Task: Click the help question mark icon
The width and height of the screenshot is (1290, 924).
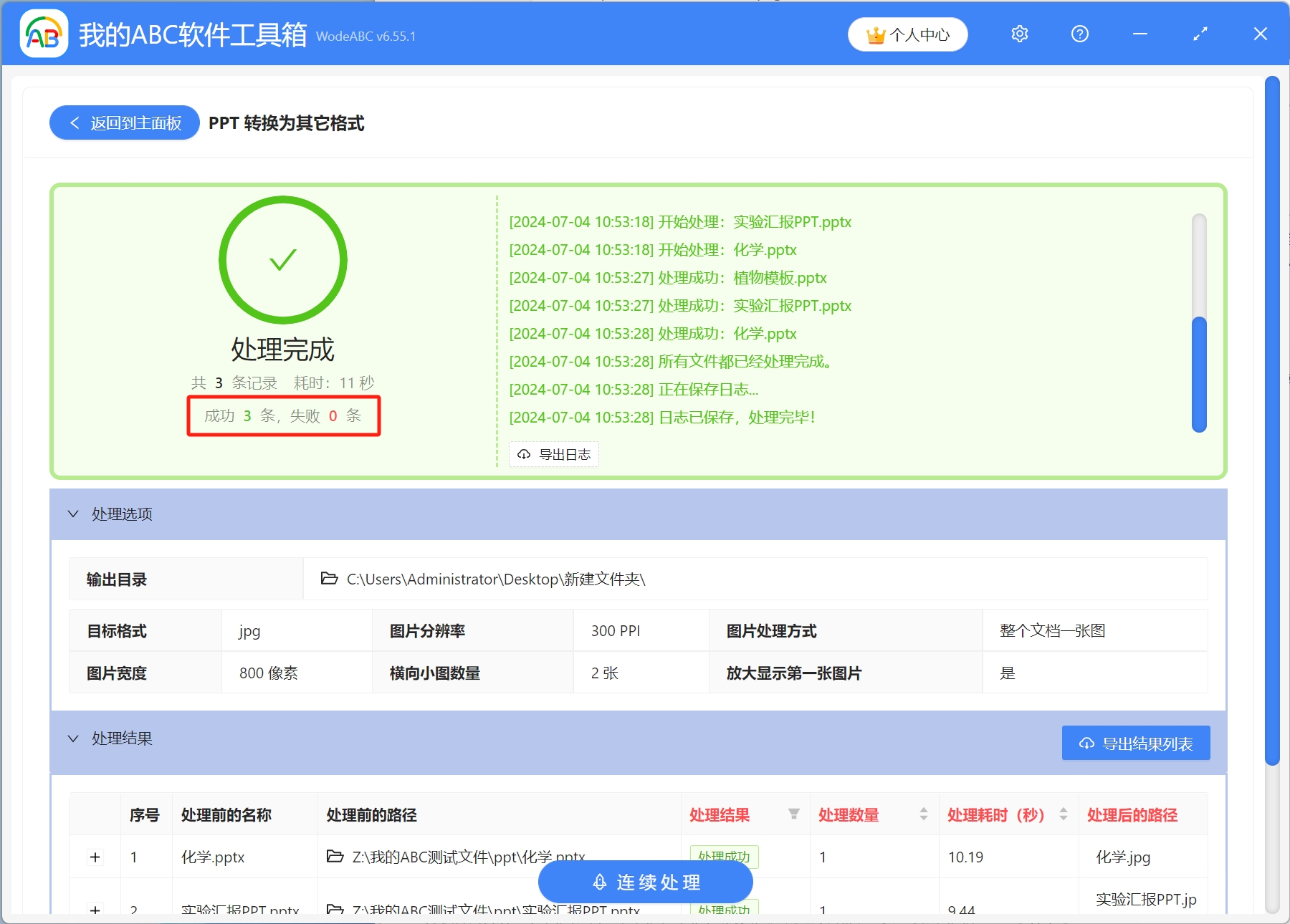Action: click(x=1079, y=34)
